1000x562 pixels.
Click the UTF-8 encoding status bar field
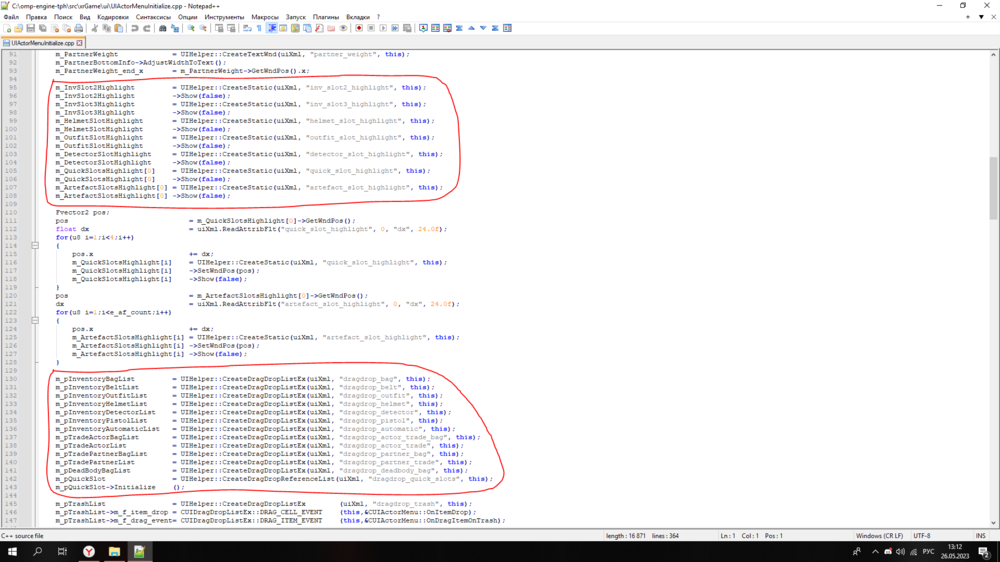[921, 536]
